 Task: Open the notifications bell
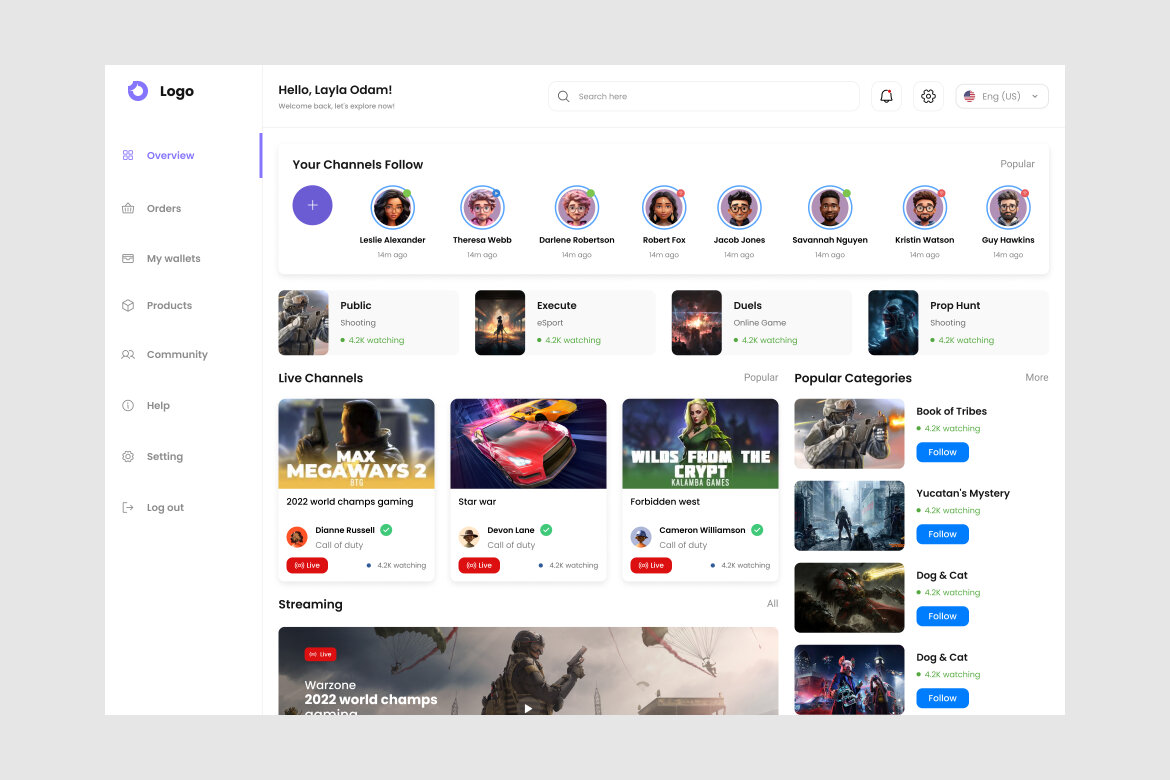coord(886,96)
